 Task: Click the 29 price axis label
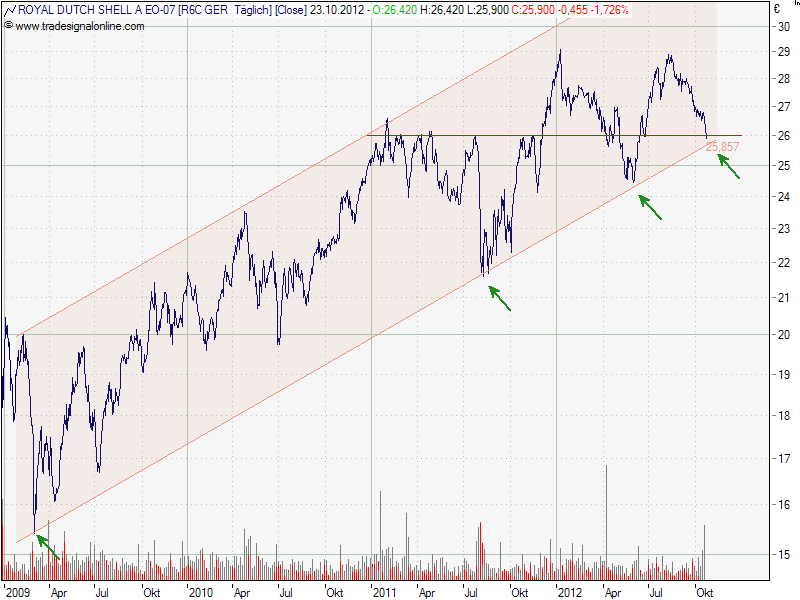(x=784, y=52)
